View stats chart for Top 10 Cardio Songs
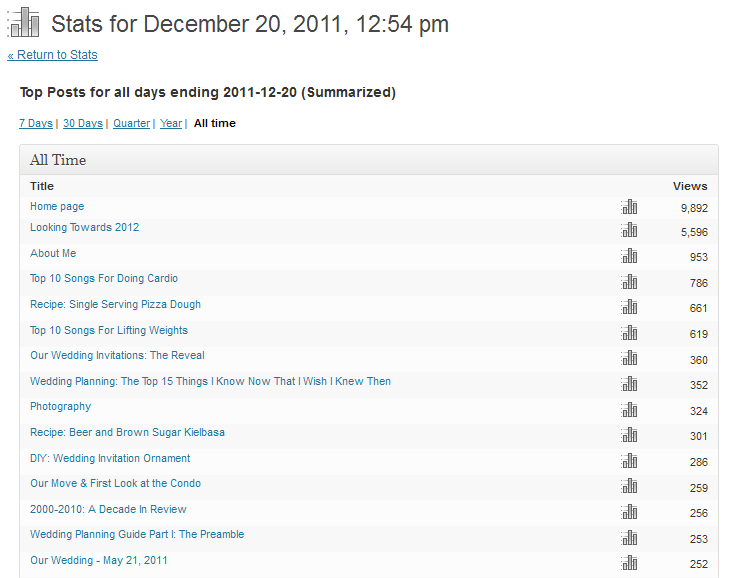 (x=629, y=282)
